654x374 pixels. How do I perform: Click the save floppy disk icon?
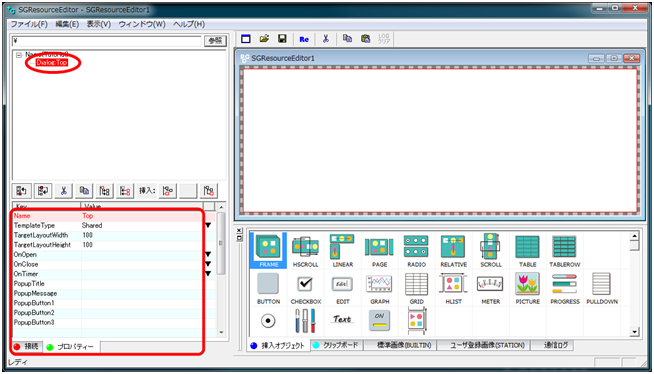point(282,39)
